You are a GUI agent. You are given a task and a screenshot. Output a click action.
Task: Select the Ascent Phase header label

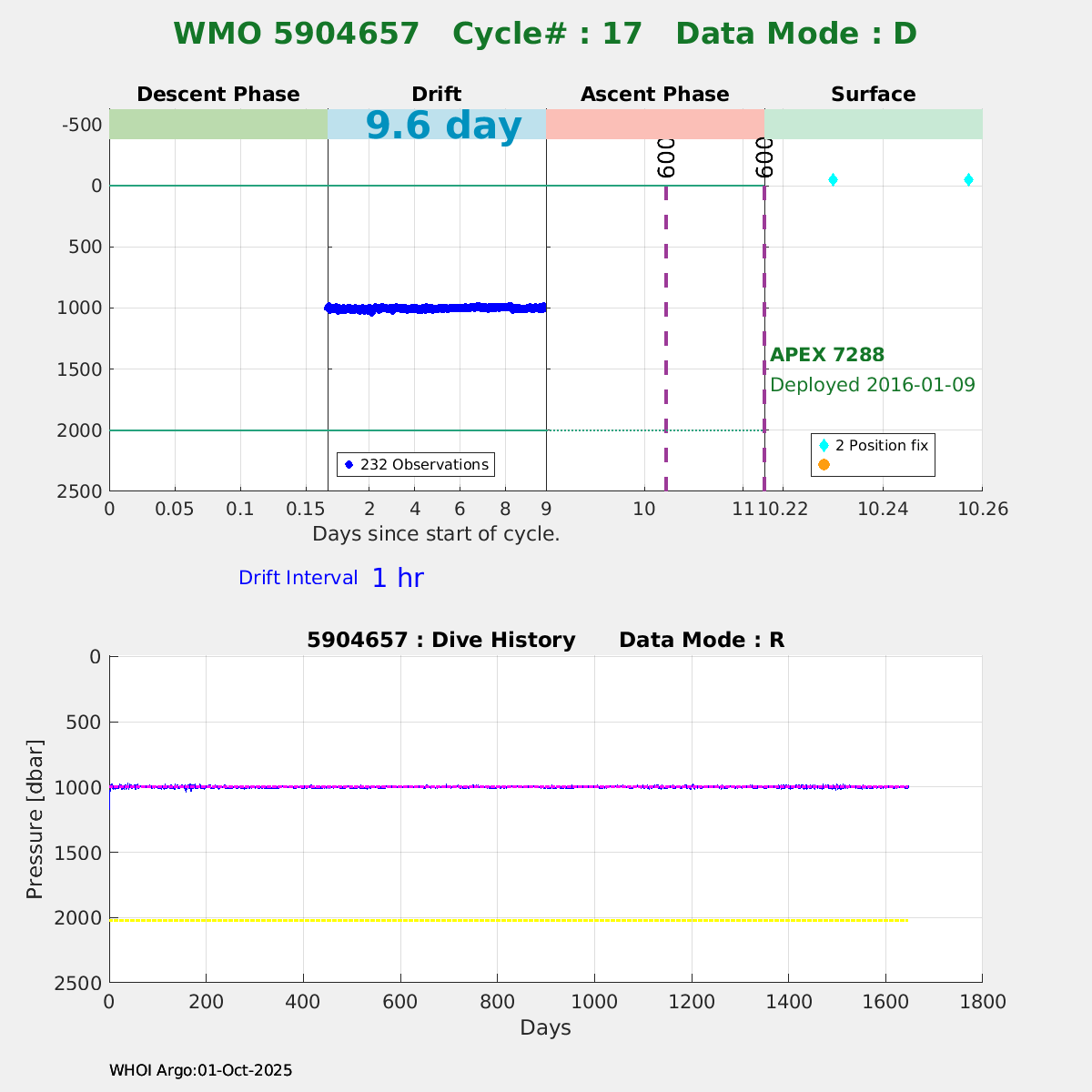point(655,95)
